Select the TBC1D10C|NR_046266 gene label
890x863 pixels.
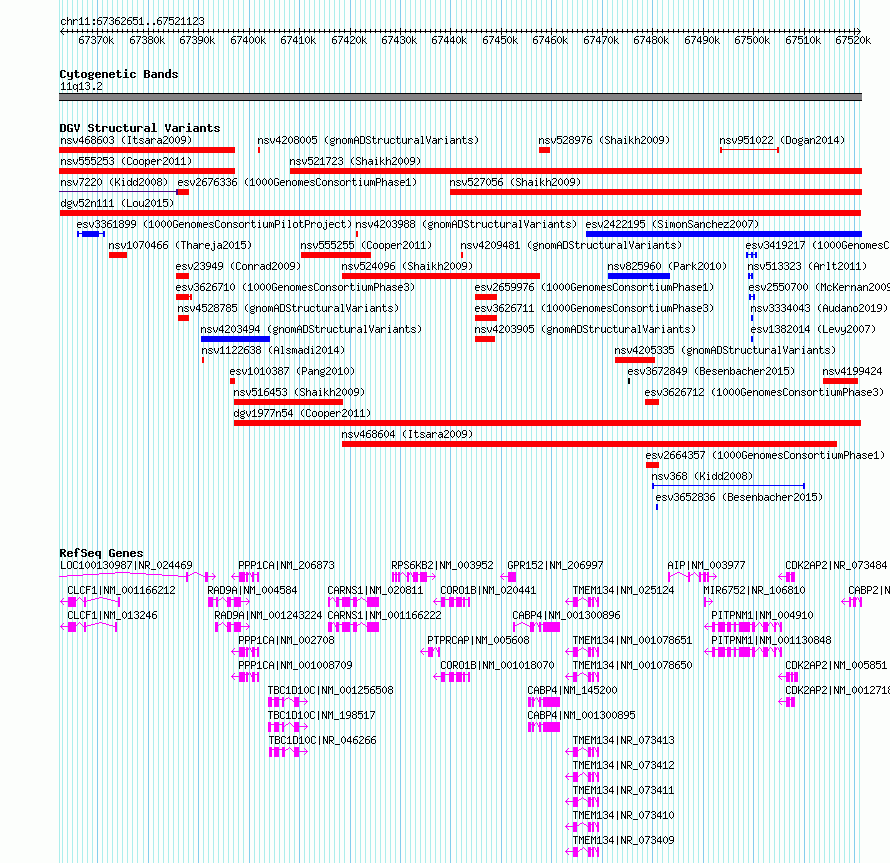tap(322, 740)
